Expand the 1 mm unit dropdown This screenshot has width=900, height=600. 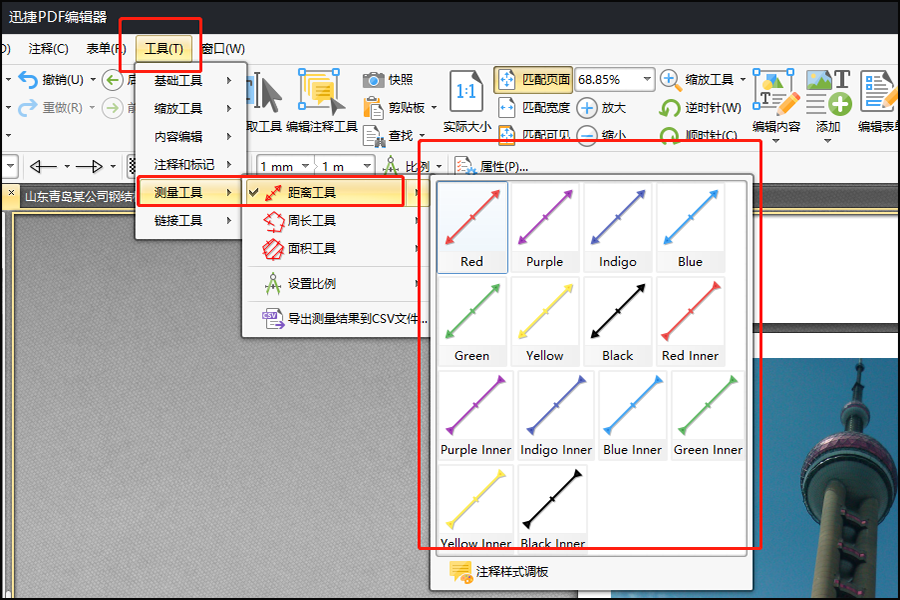tap(305, 167)
